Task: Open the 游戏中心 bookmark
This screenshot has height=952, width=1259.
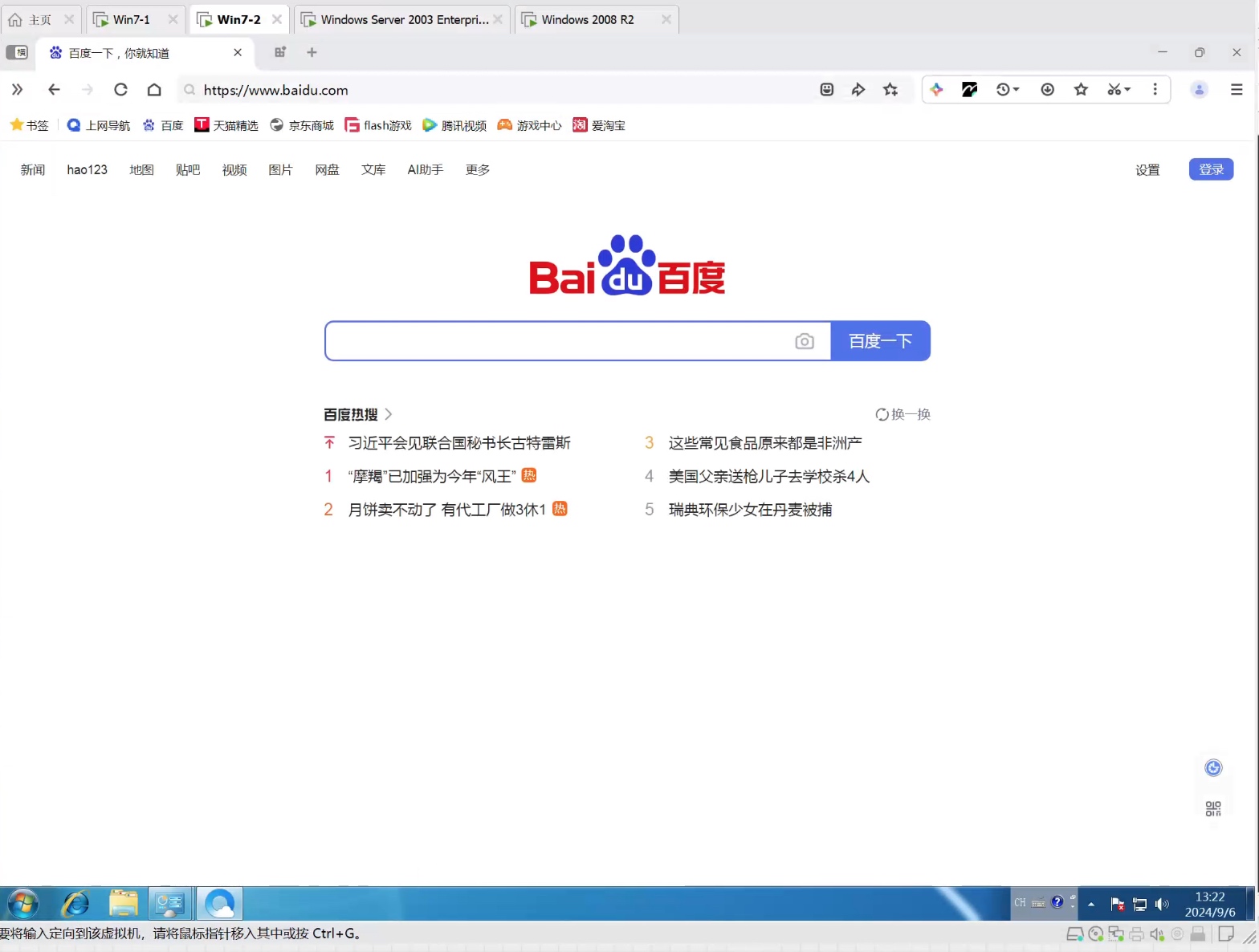Action: 530,125
